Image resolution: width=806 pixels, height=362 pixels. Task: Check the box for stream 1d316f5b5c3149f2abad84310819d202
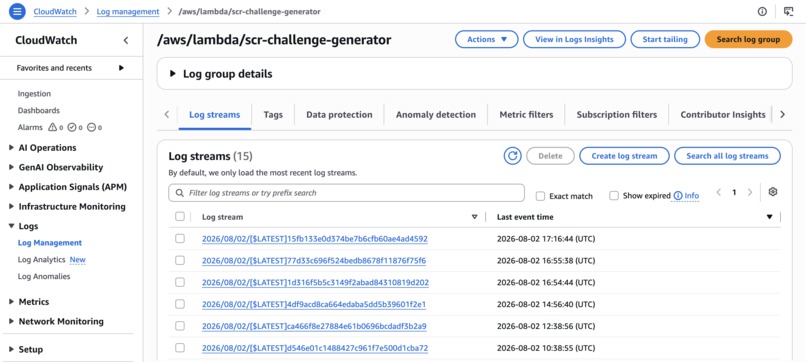click(x=179, y=282)
